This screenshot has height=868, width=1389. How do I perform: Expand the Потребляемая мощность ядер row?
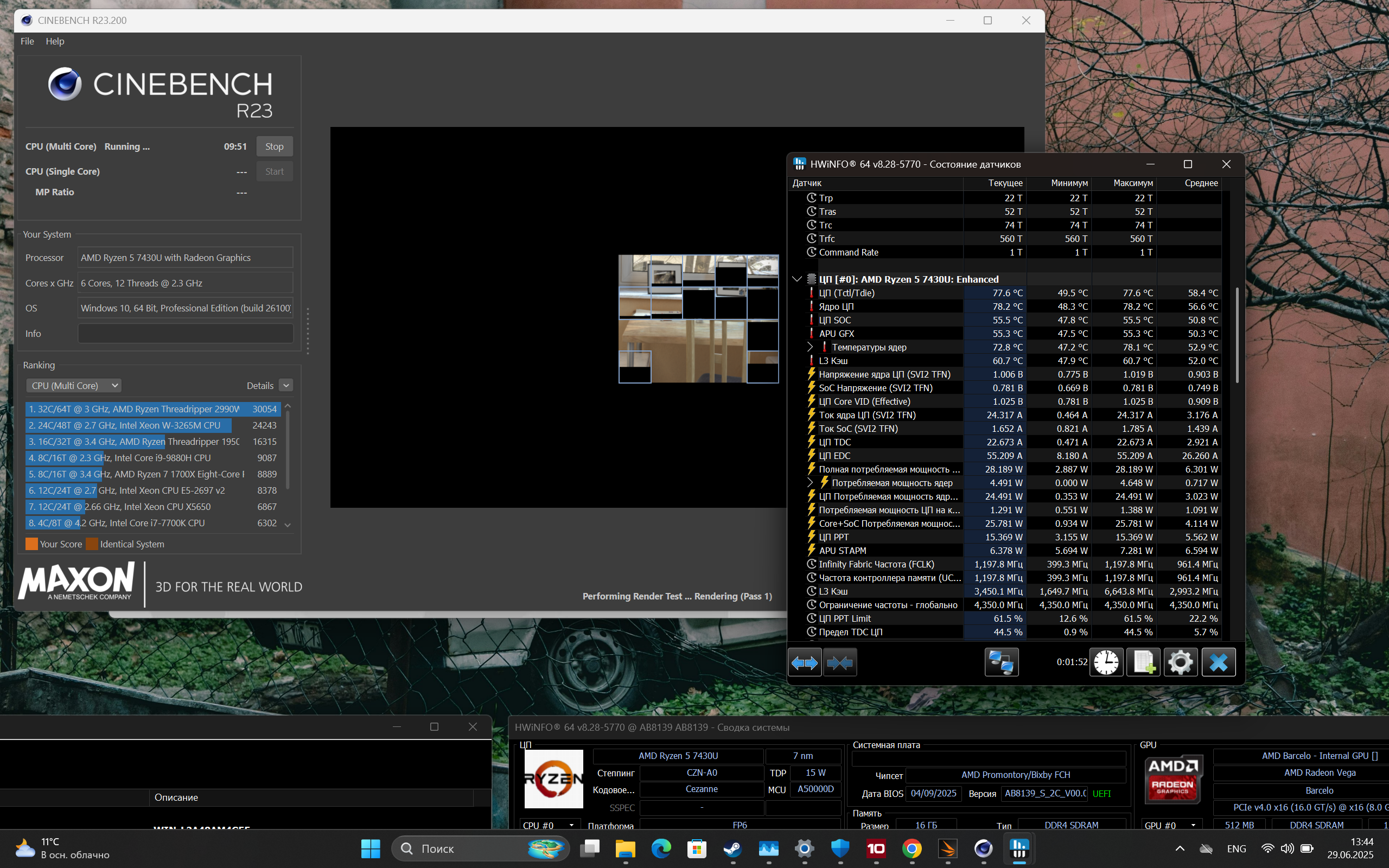(810, 483)
